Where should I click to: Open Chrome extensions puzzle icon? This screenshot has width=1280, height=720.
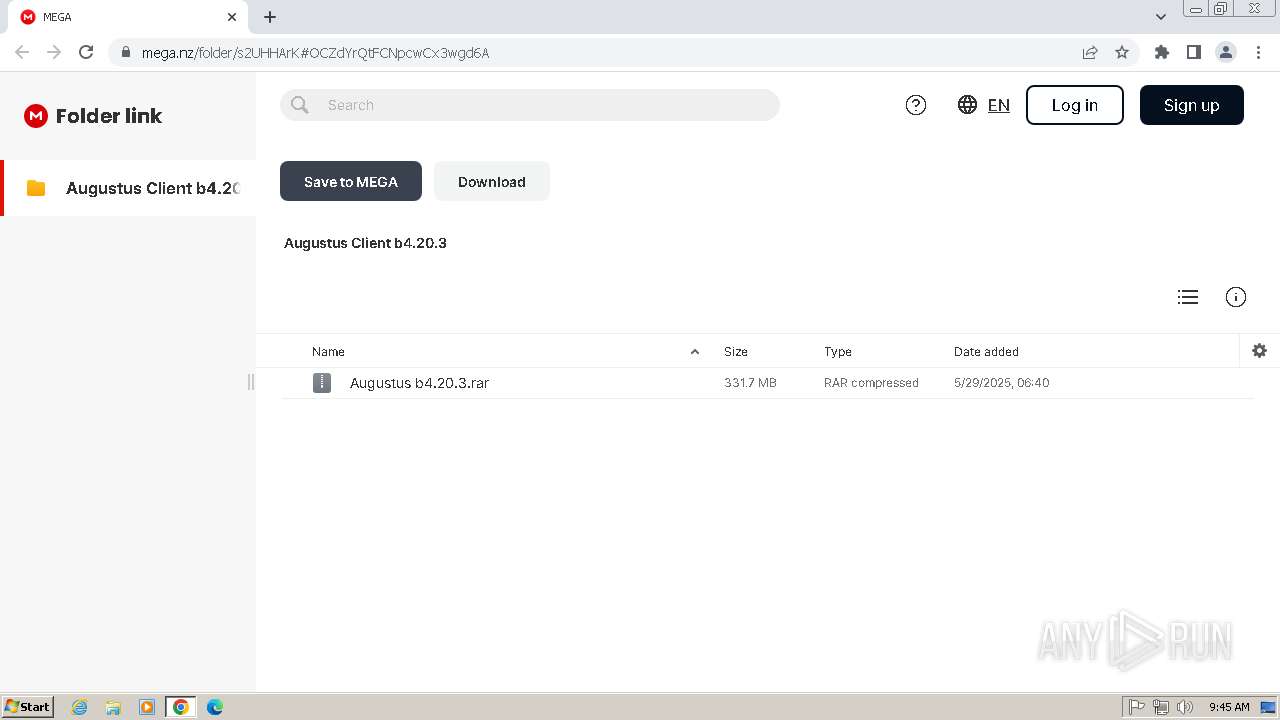click(x=1162, y=53)
